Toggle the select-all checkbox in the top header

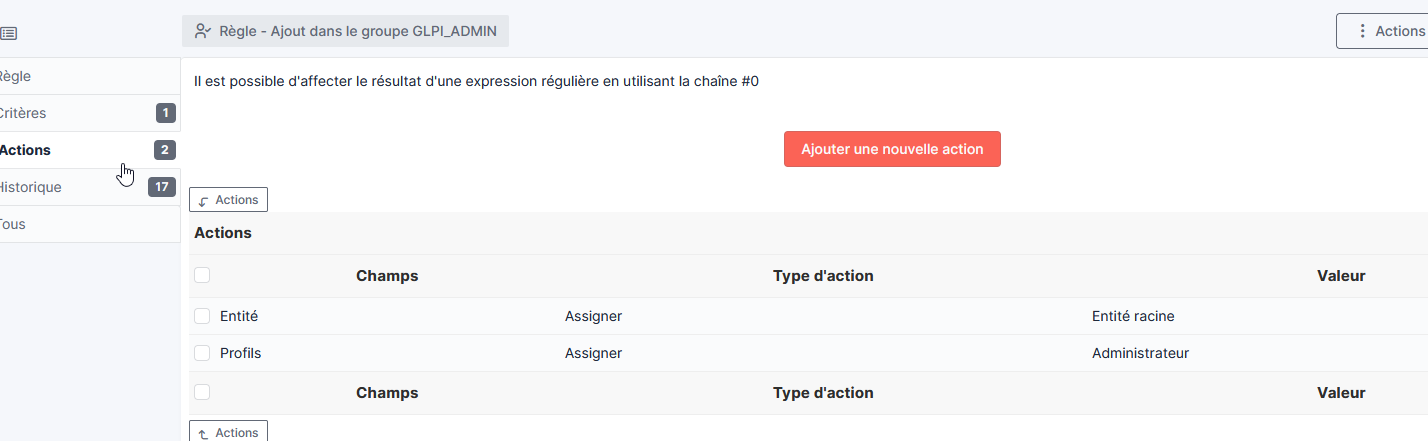pyautogui.click(x=202, y=275)
